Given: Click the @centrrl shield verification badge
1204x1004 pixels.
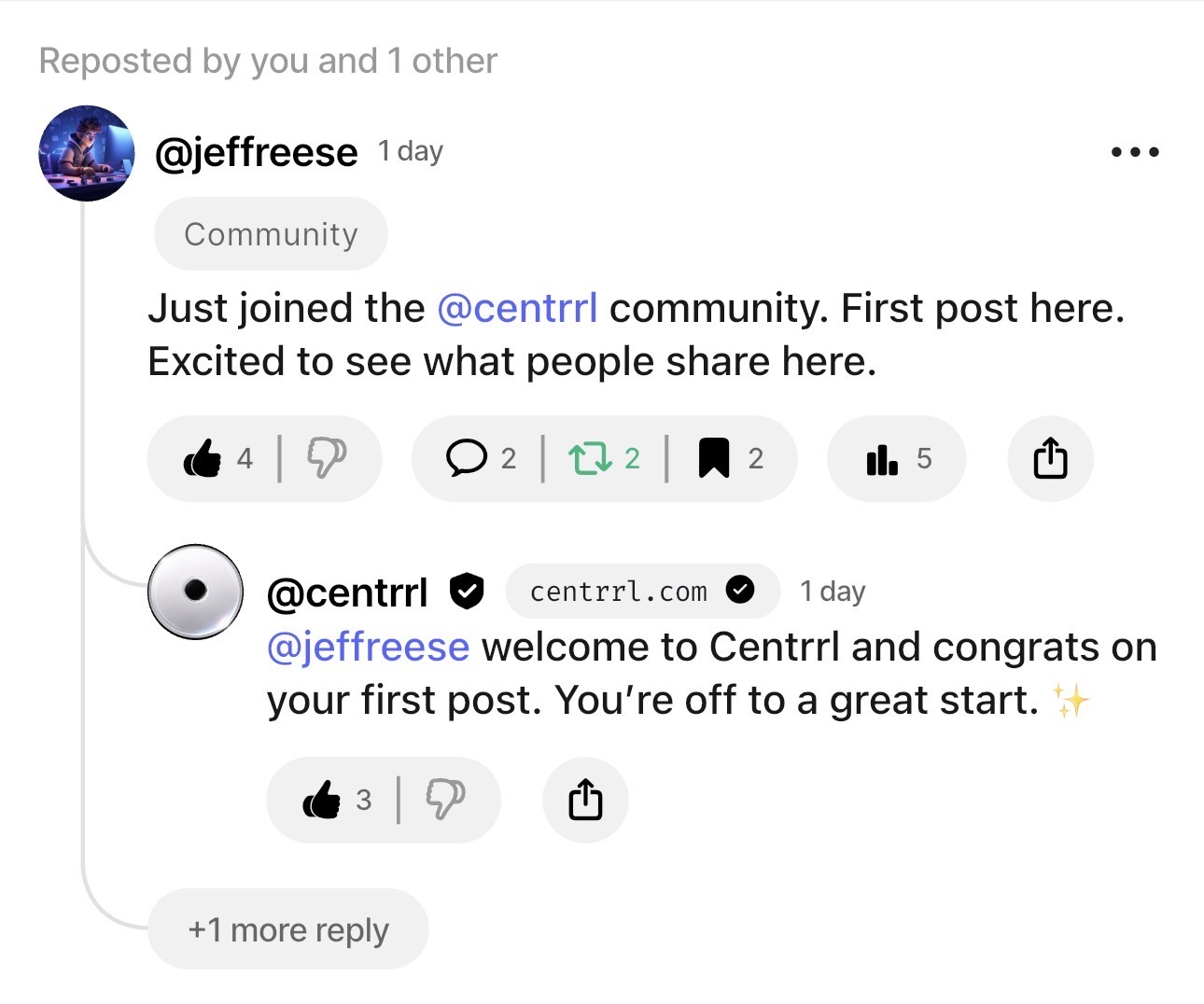Looking at the screenshot, I should coord(467,591).
